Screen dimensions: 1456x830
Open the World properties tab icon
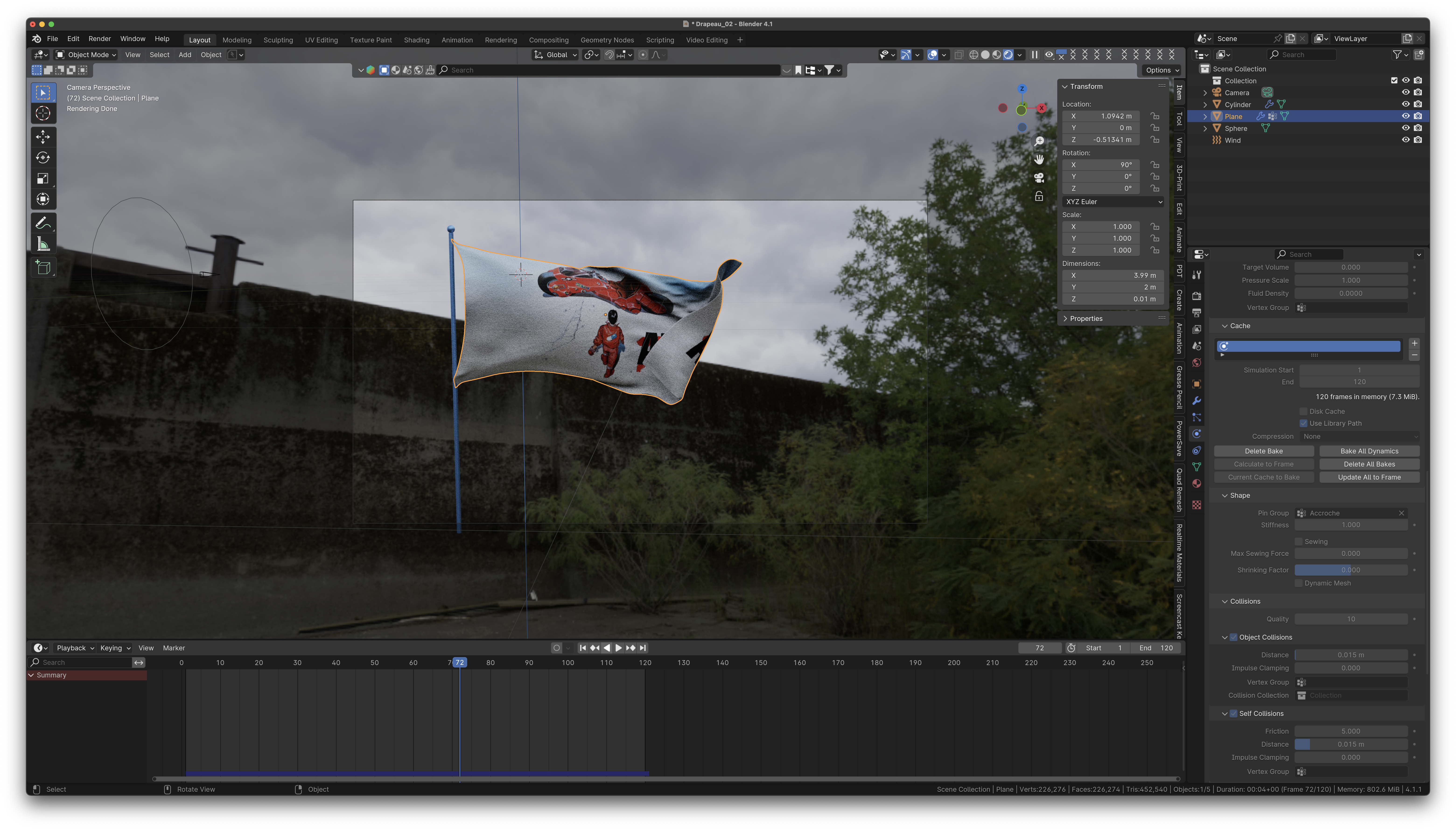(x=1197, y=363)
